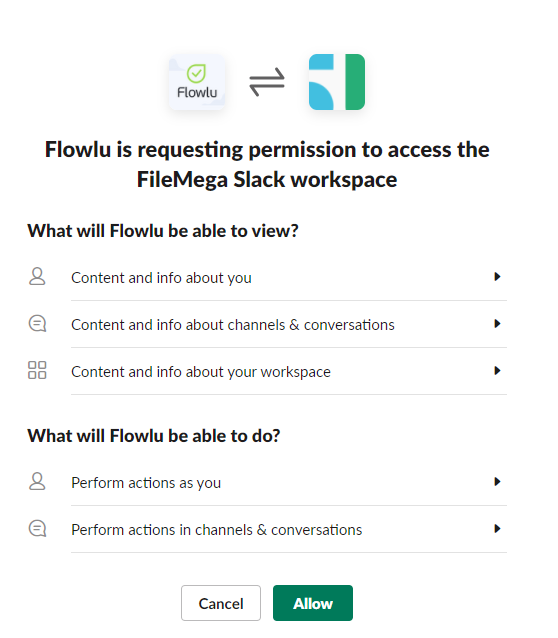The width and height of the screenshot is (558, 638).
Task: Click the person icon beside 'Content and info about you'
Action: click(x=37, y=277)
